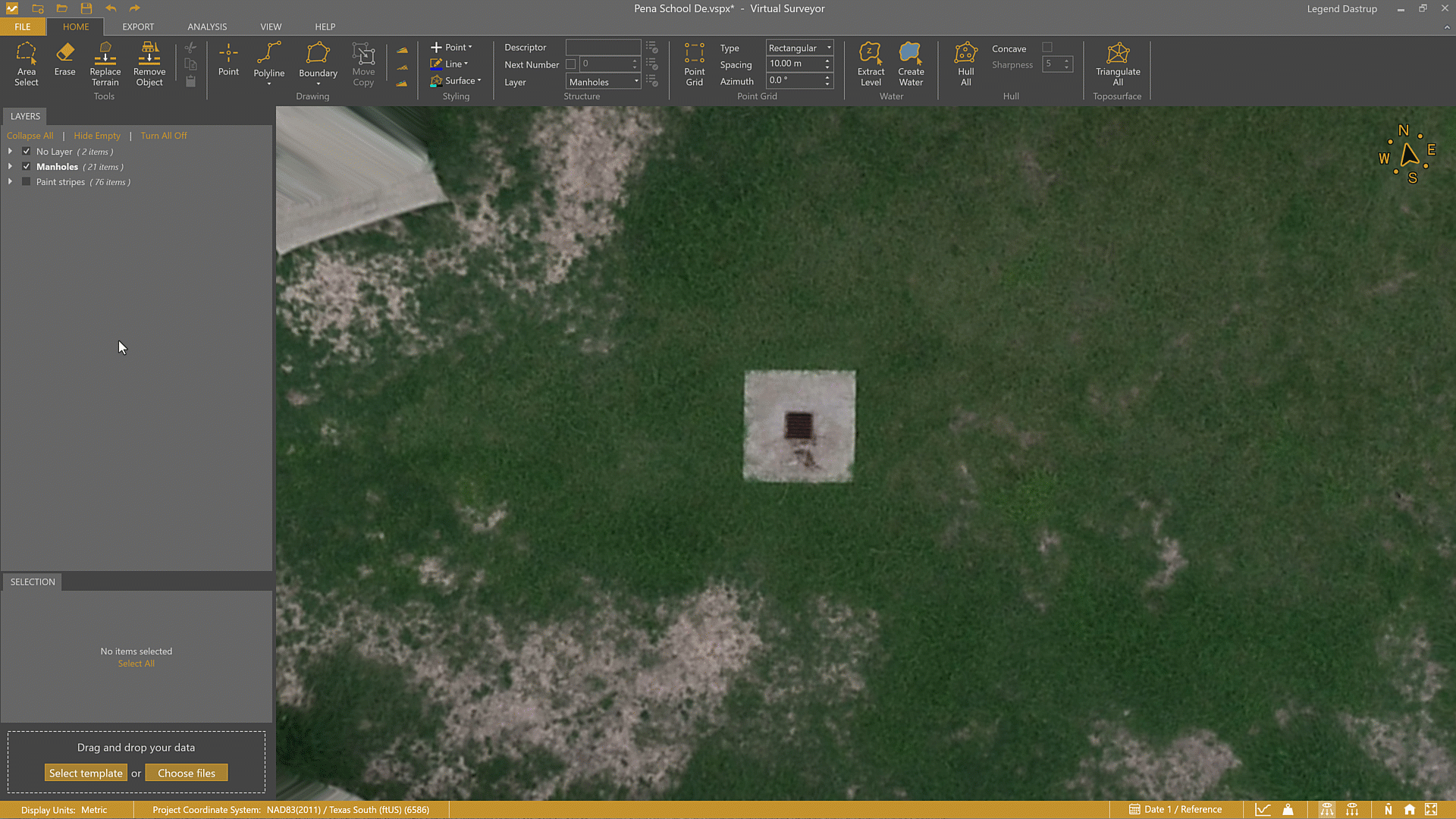This screenshot has width=1456, height=819.
Task: Click the Select All link
Action: coord(136,664)
